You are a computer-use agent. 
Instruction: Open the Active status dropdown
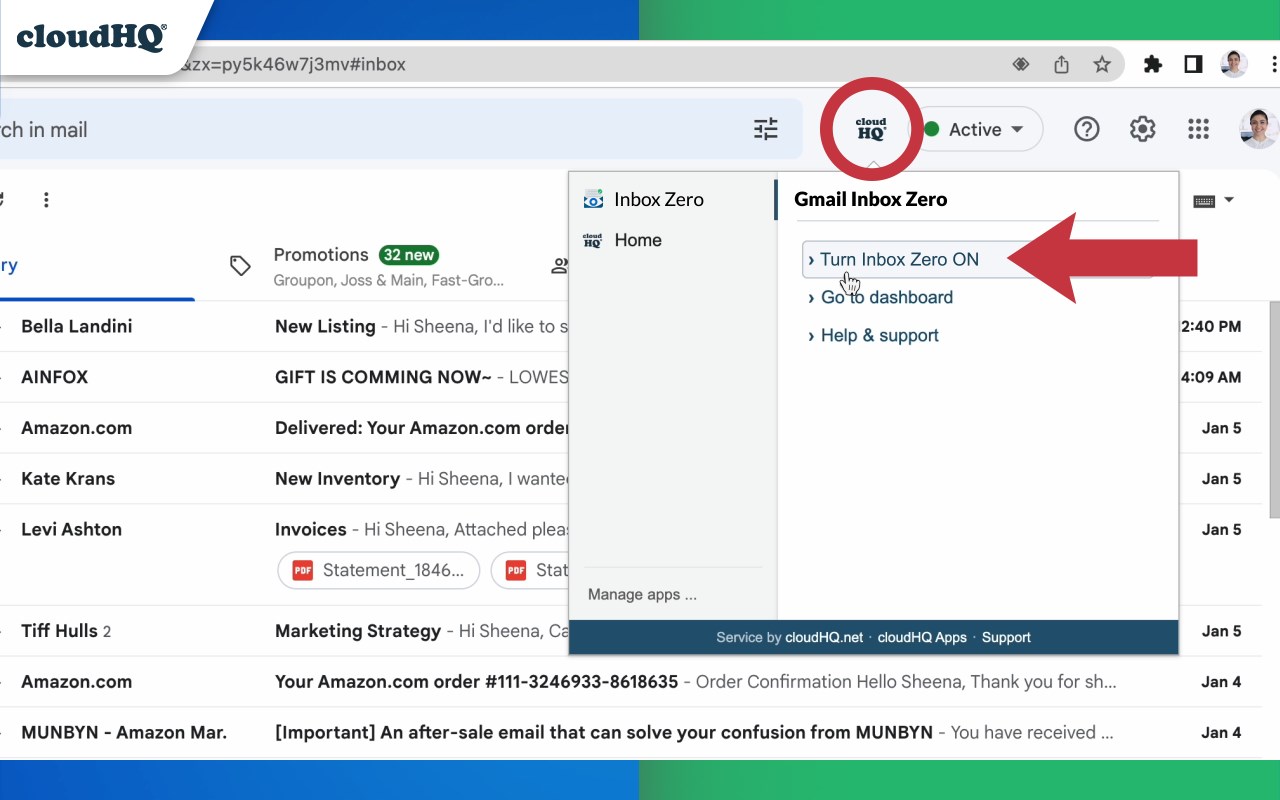tap(980, 129)
